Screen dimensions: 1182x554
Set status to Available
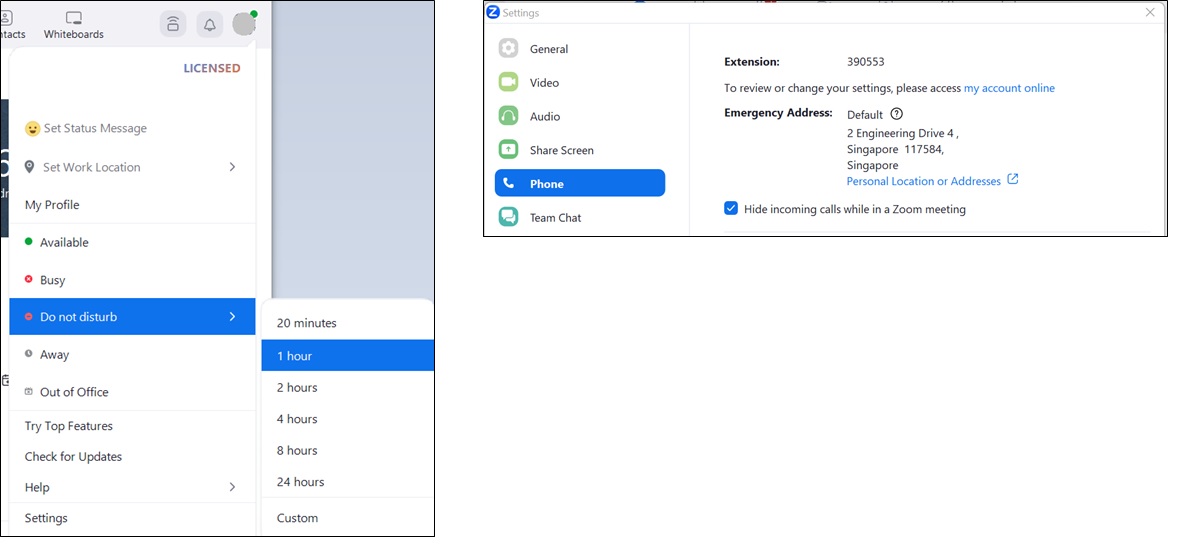(64, 242)
